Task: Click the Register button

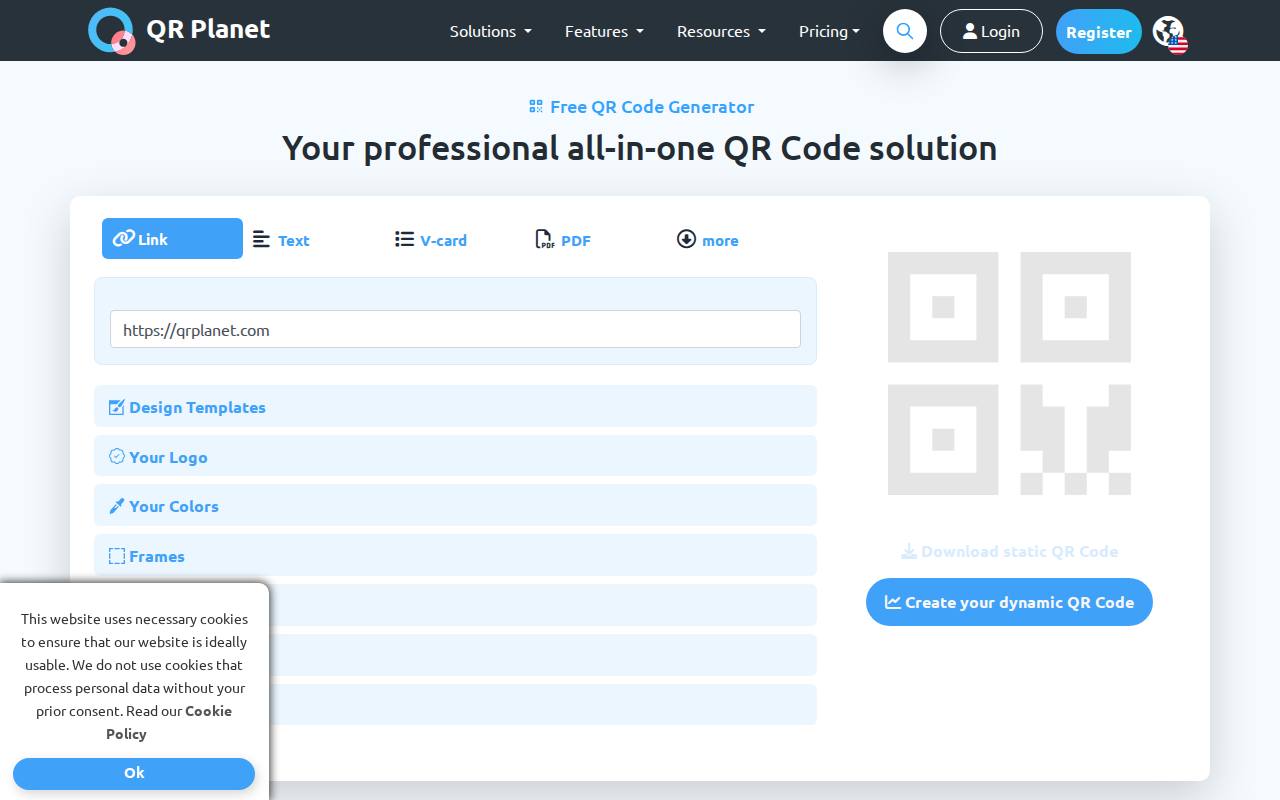Action: point(1098,32)
